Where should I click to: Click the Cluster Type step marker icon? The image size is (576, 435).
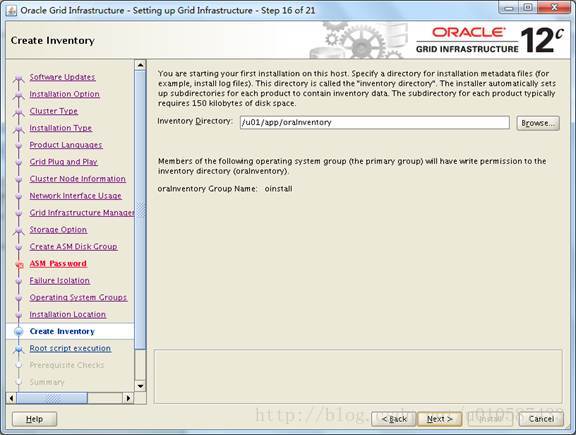tap(18, 112)
